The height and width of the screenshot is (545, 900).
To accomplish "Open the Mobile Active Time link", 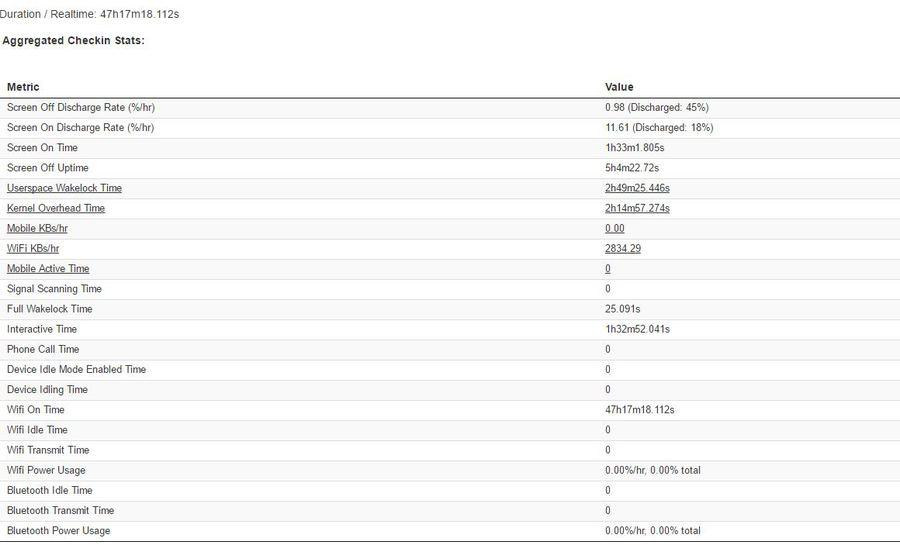I will click(48, 268).
